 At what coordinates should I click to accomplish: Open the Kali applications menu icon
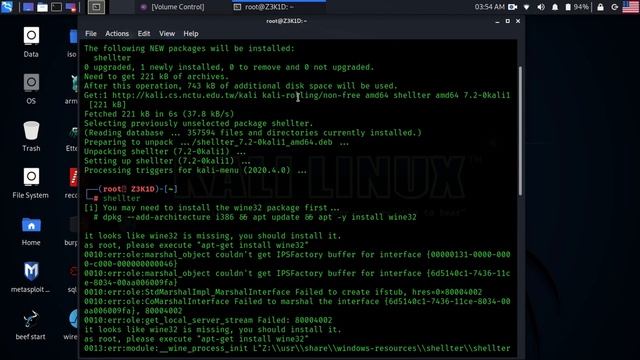coord(7,7)
